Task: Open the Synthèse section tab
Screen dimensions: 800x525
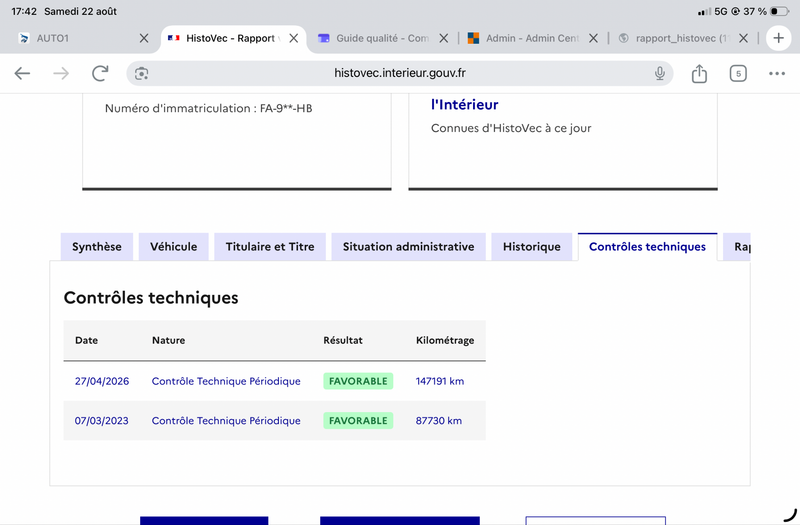Action: pyautogui.click(x=97, y=247)
